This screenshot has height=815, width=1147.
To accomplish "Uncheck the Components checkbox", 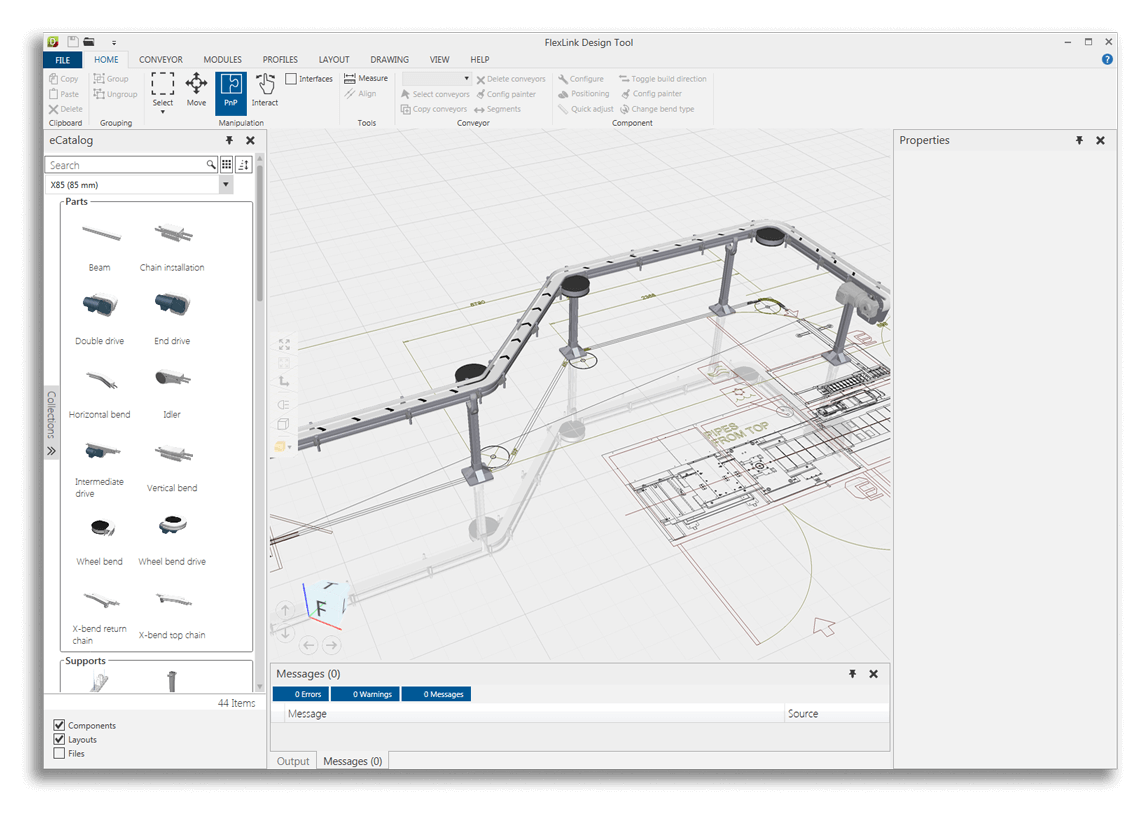I will (59, 725).
